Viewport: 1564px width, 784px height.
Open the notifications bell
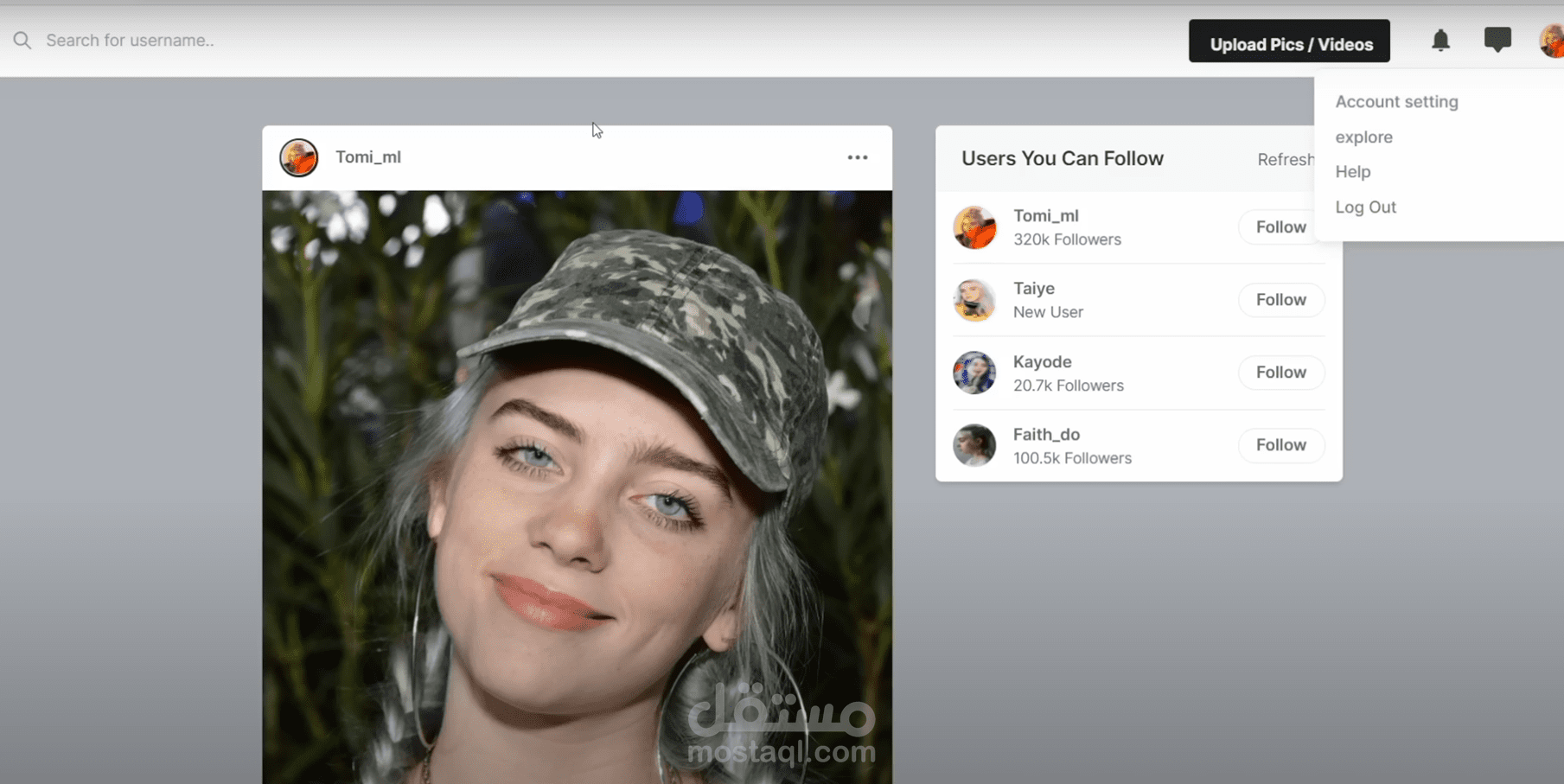[1440, 41]
